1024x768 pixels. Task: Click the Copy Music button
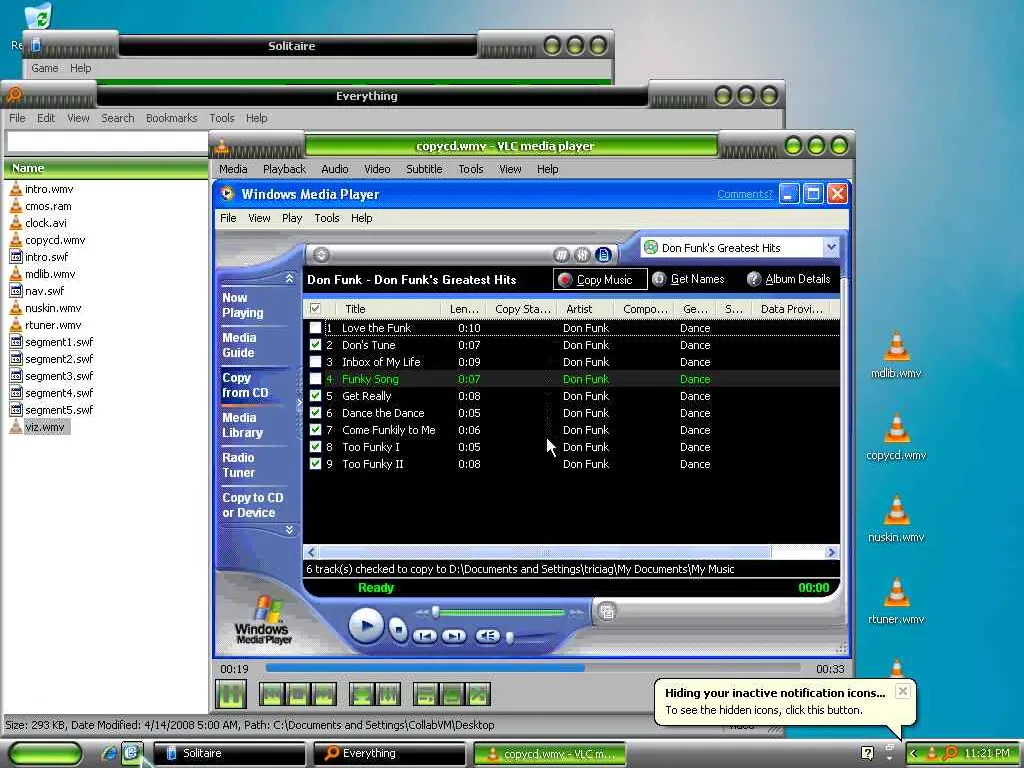pos(600,280)
